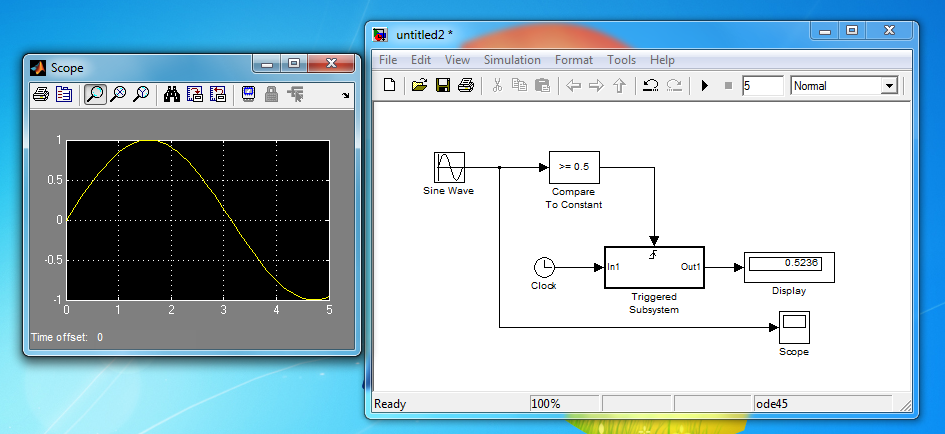Open the Simulation menu
Viewport: 945px width, 434px height.
point(511,60)
